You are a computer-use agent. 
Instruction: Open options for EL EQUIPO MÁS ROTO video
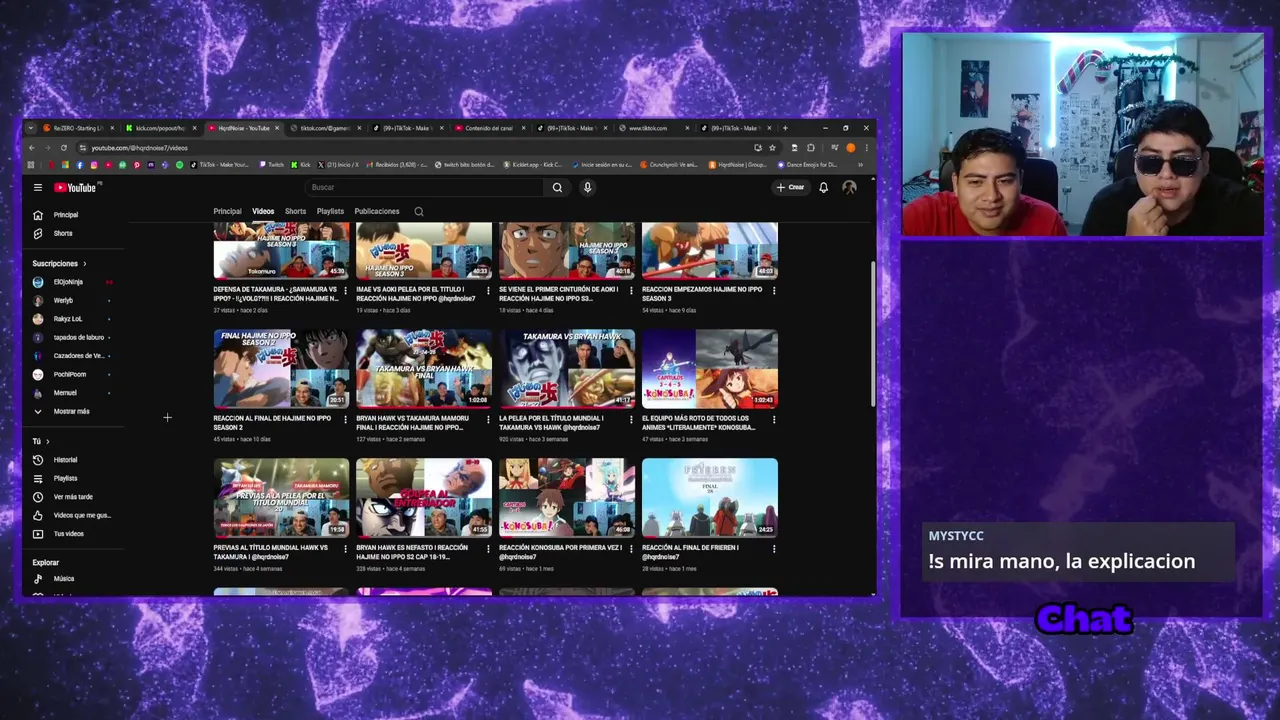(x=774, y=420)
